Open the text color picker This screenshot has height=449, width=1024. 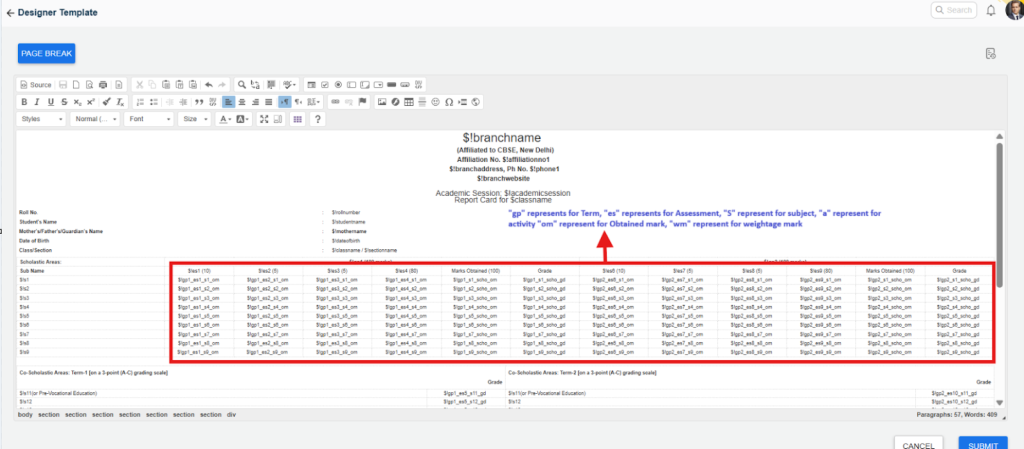point(223,119)
